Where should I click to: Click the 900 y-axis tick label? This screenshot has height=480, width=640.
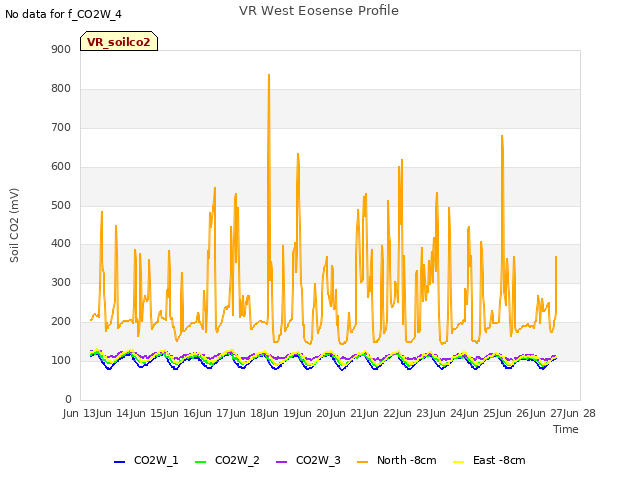[x=61, y=49]
